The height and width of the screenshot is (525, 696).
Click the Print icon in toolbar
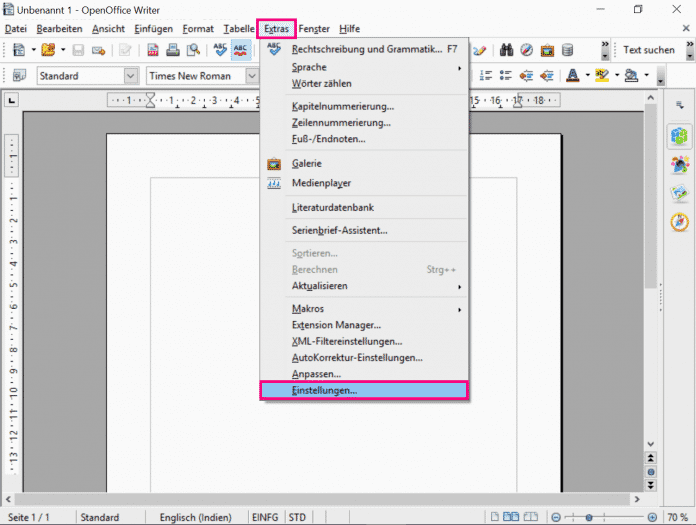click(172, 50)
